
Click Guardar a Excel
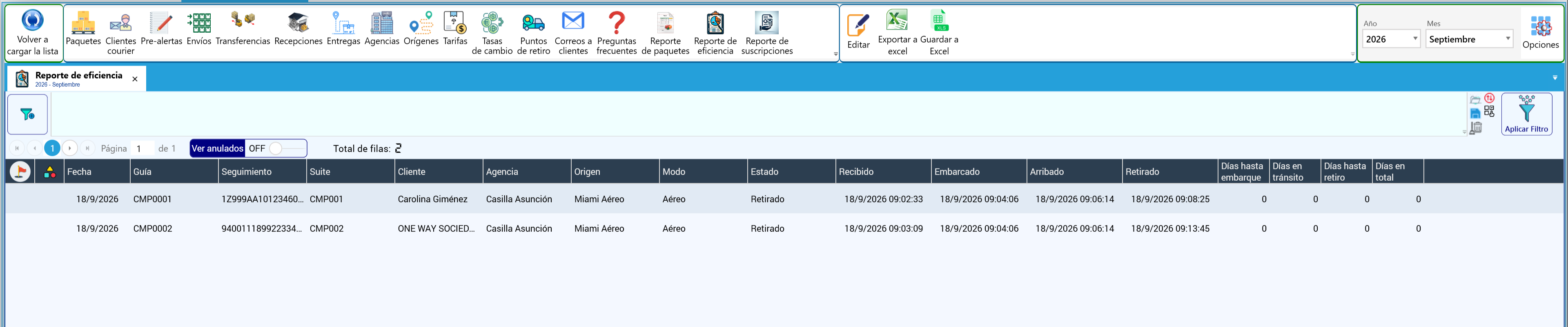(939, 33)
